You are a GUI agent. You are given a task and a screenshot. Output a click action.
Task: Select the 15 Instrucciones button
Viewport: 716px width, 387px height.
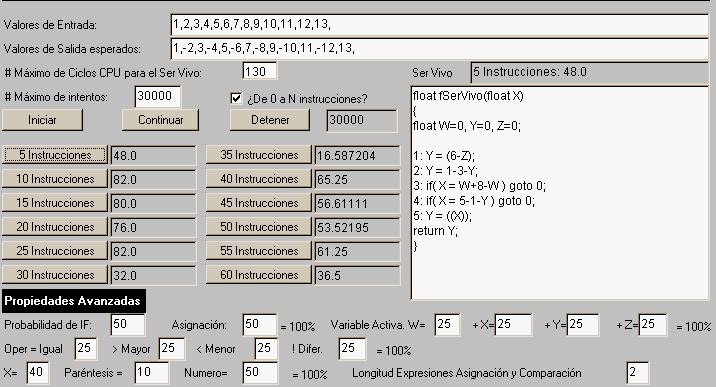(55, 203)
